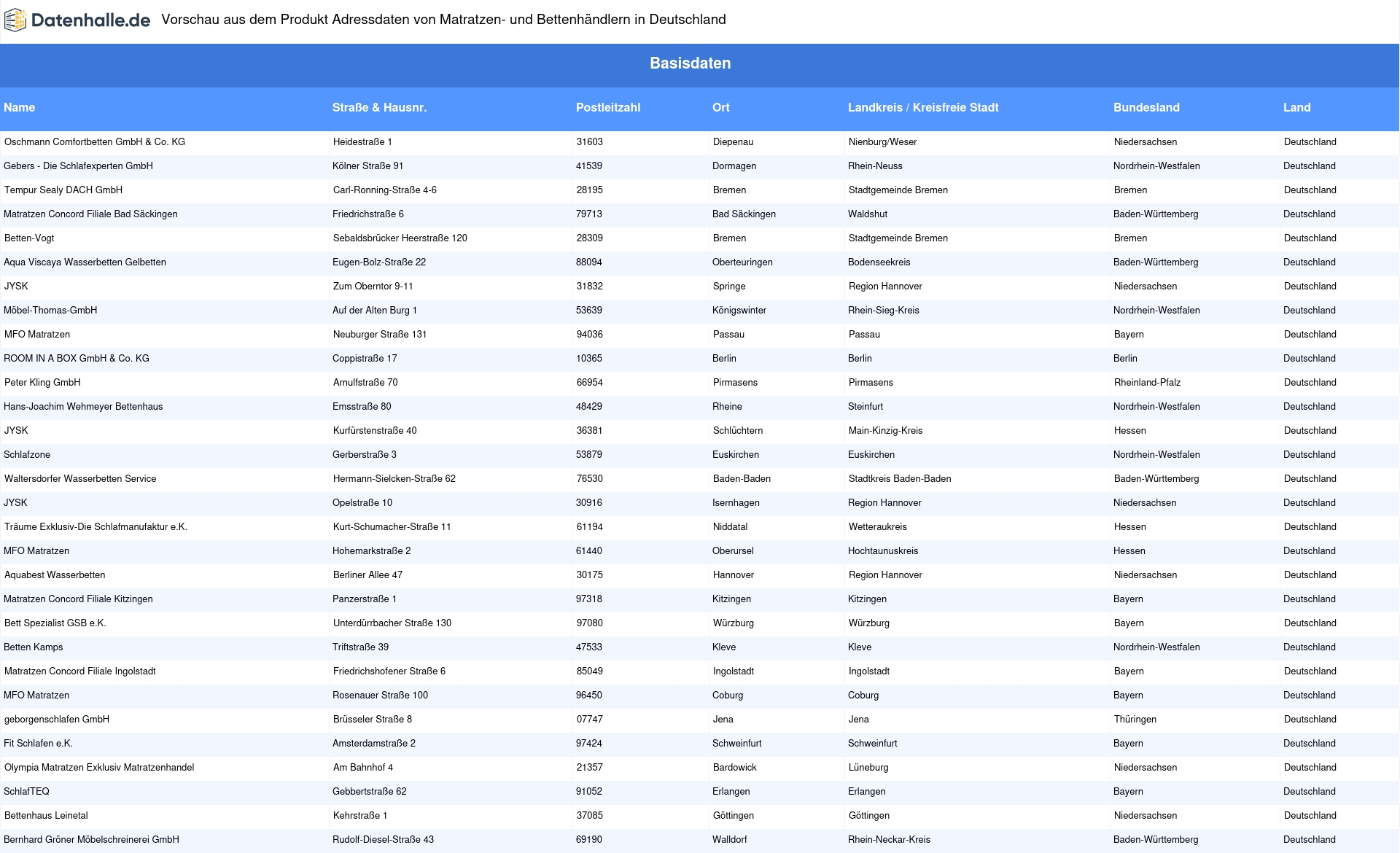Click postal code 88094

pos(589,262)
